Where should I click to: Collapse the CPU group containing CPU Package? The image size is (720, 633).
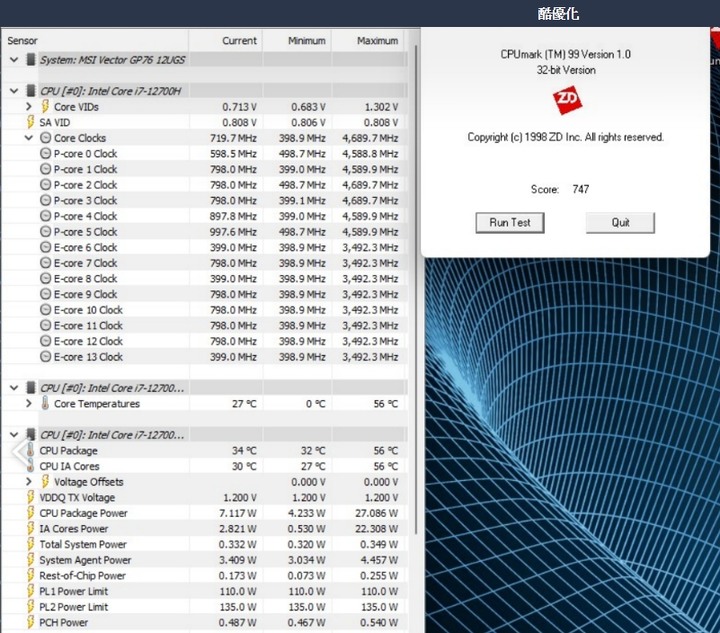pos(14,435)
